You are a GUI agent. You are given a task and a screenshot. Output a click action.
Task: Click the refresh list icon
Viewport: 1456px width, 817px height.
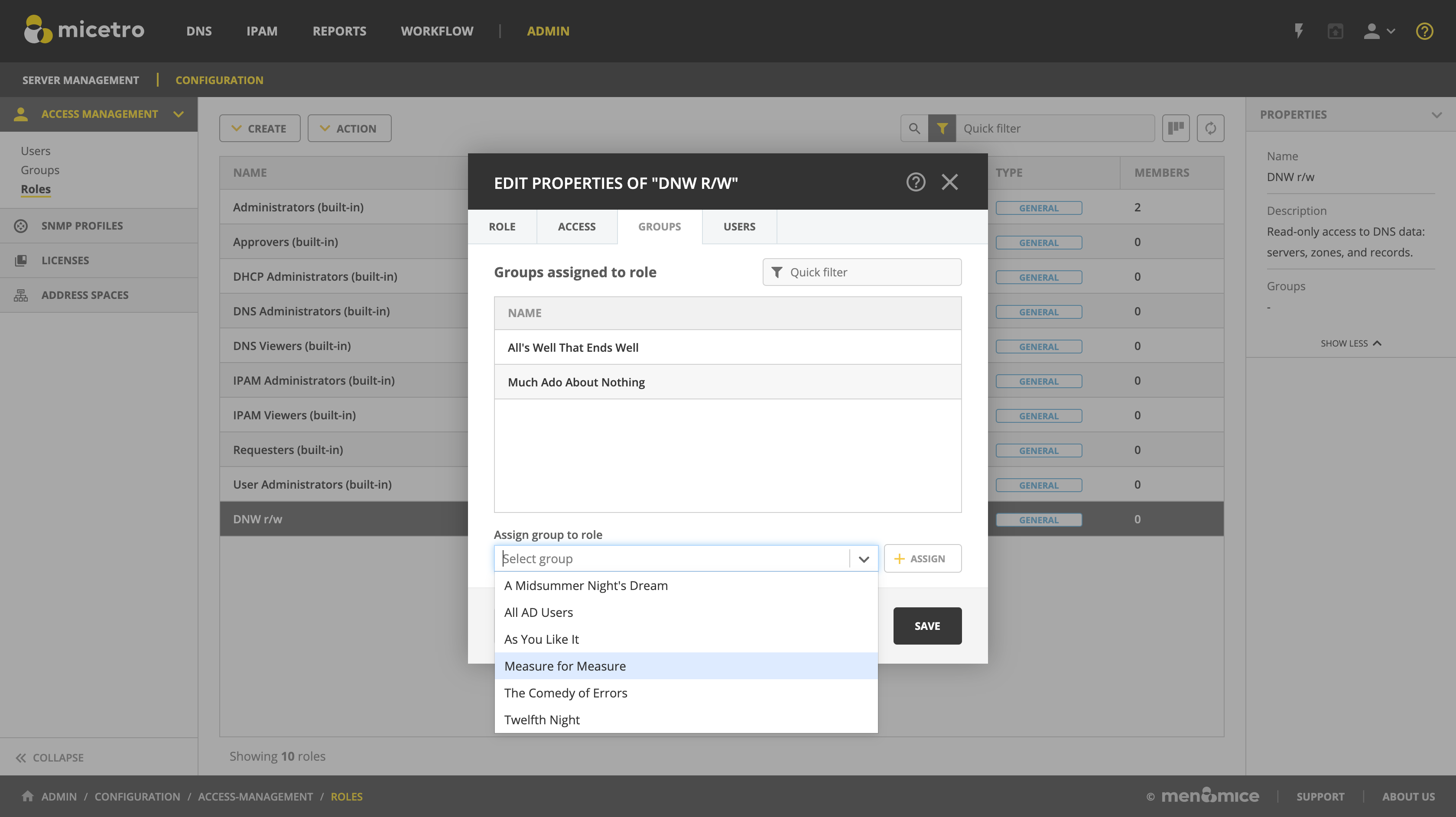(1210, 128)
